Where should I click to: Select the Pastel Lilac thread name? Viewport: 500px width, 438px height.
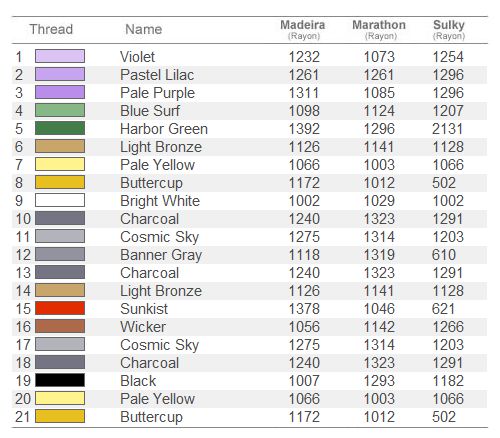pyautogui.click(x=157, y=75)
